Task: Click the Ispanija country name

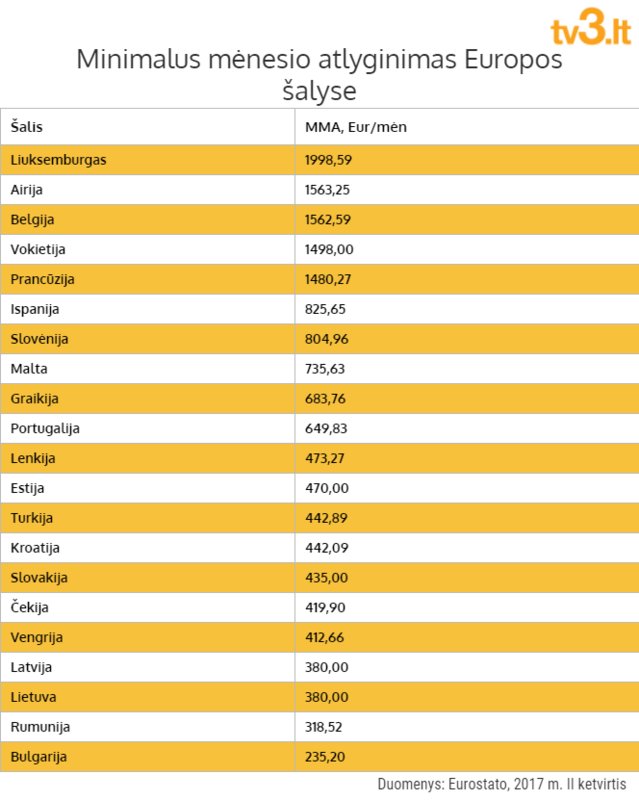Action: pyautogui.click(x=35, y=310)
